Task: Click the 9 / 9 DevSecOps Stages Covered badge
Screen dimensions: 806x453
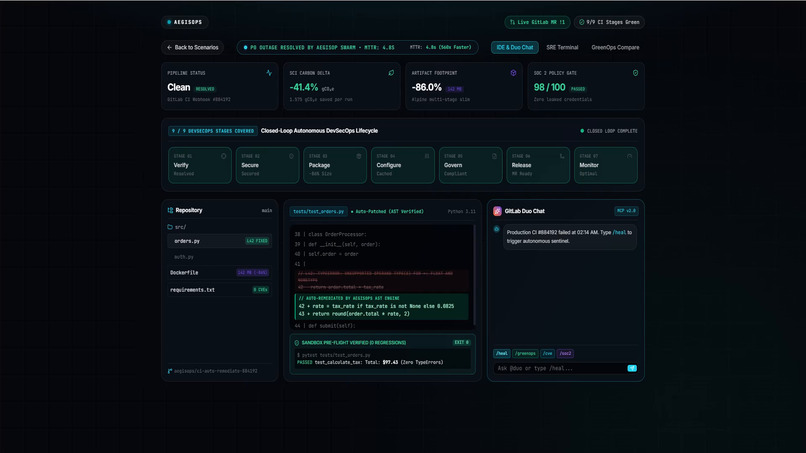Action: (213, 131)
